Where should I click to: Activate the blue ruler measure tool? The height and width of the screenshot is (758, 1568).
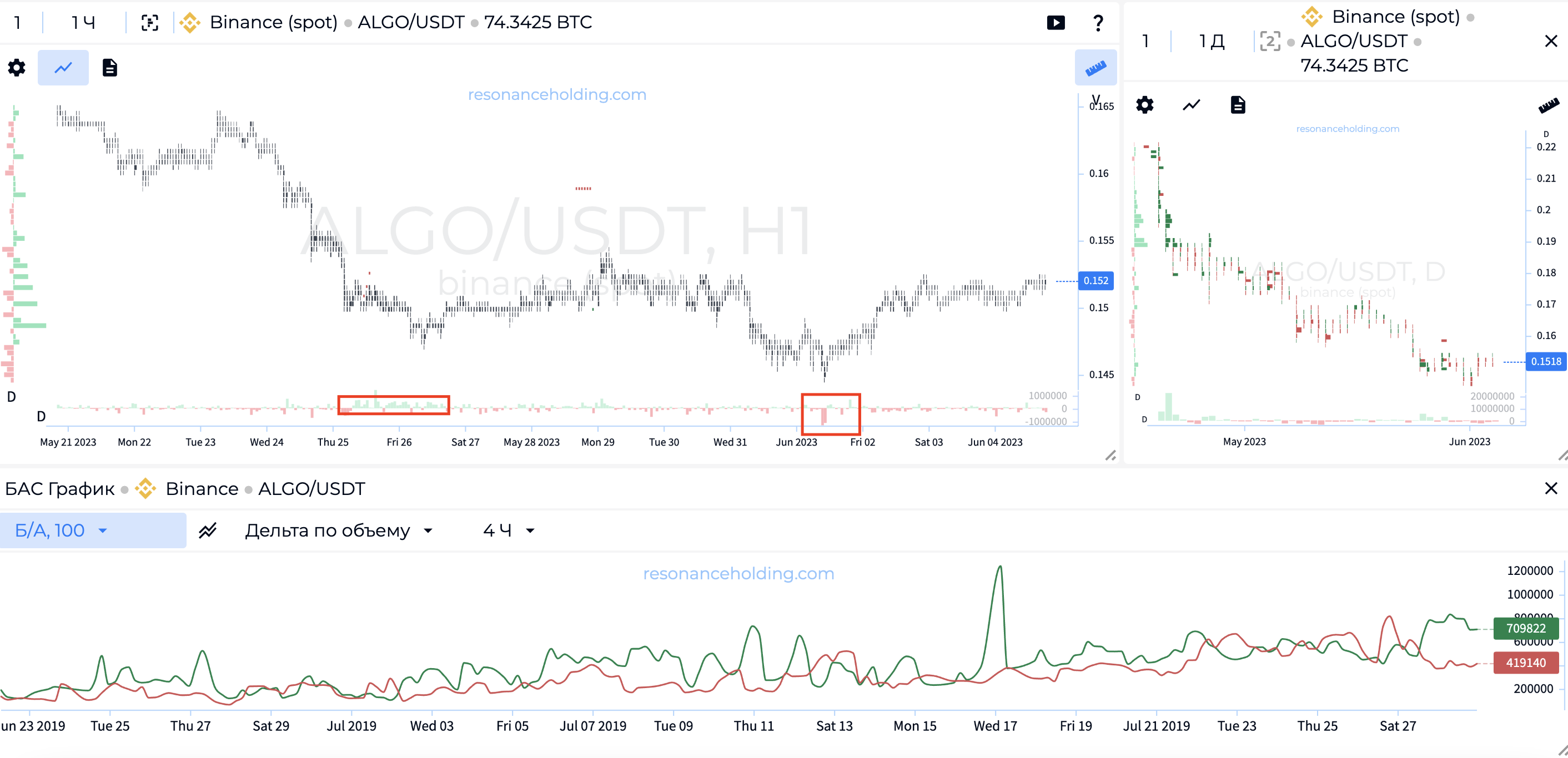tap(1095, 68)
